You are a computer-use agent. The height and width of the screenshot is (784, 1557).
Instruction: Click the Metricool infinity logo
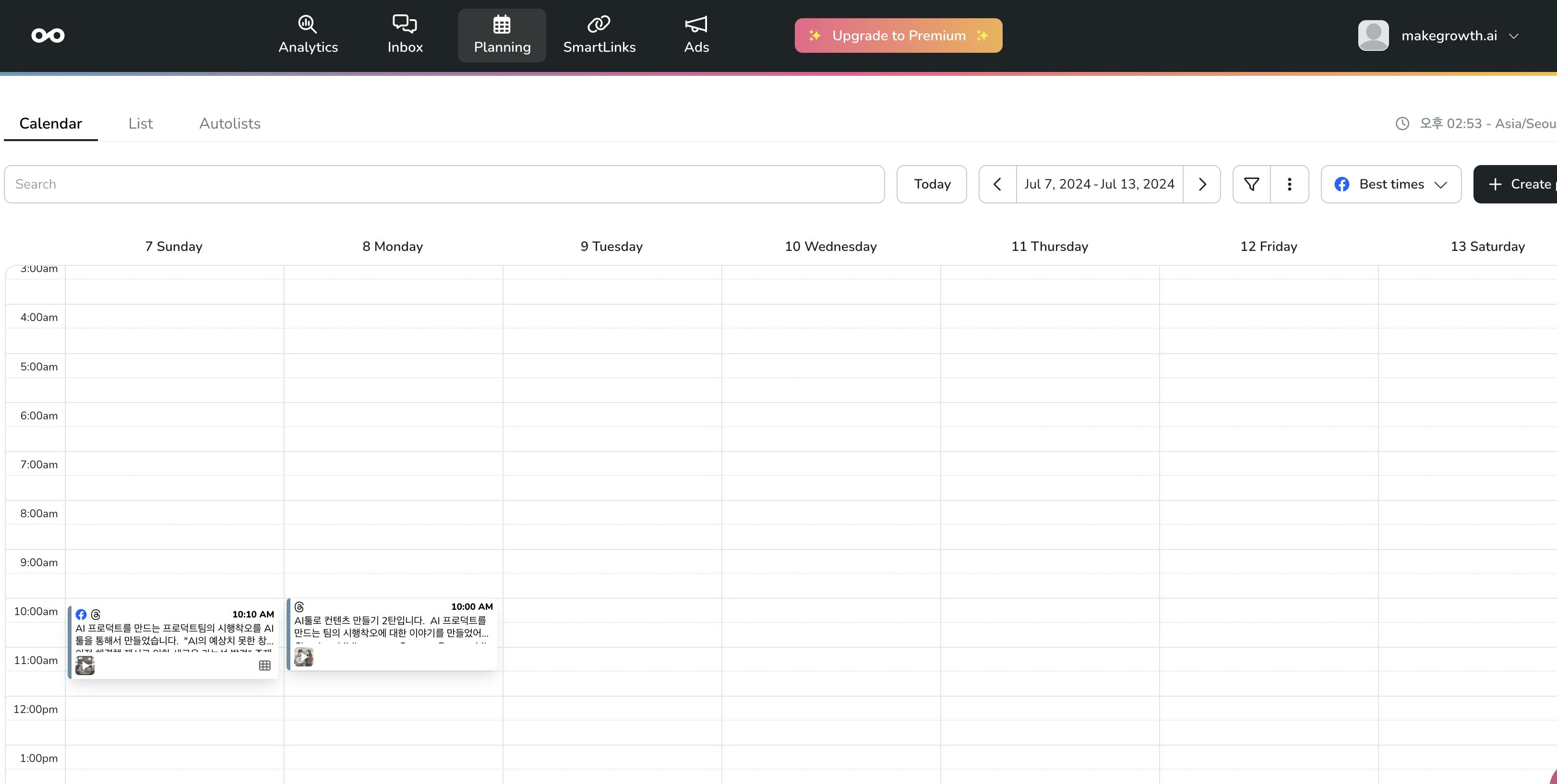pyautogui.click(x=48, y=36)
